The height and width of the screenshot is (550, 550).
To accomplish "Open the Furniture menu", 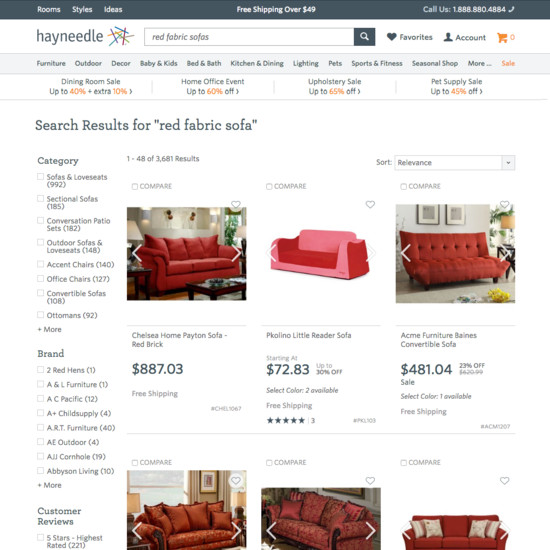I will [51, 63].
